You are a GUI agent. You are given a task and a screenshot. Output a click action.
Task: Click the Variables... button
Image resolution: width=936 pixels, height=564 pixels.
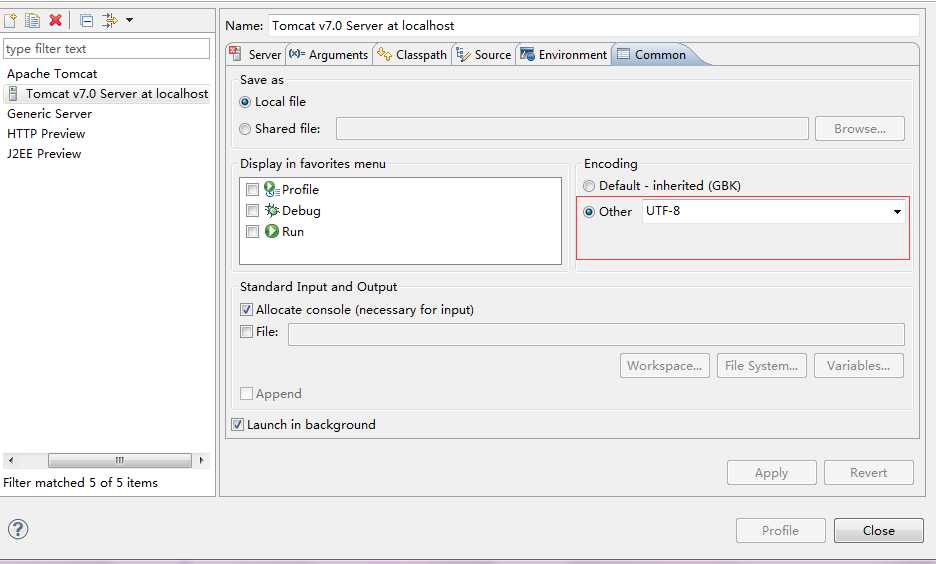point(858,365)
